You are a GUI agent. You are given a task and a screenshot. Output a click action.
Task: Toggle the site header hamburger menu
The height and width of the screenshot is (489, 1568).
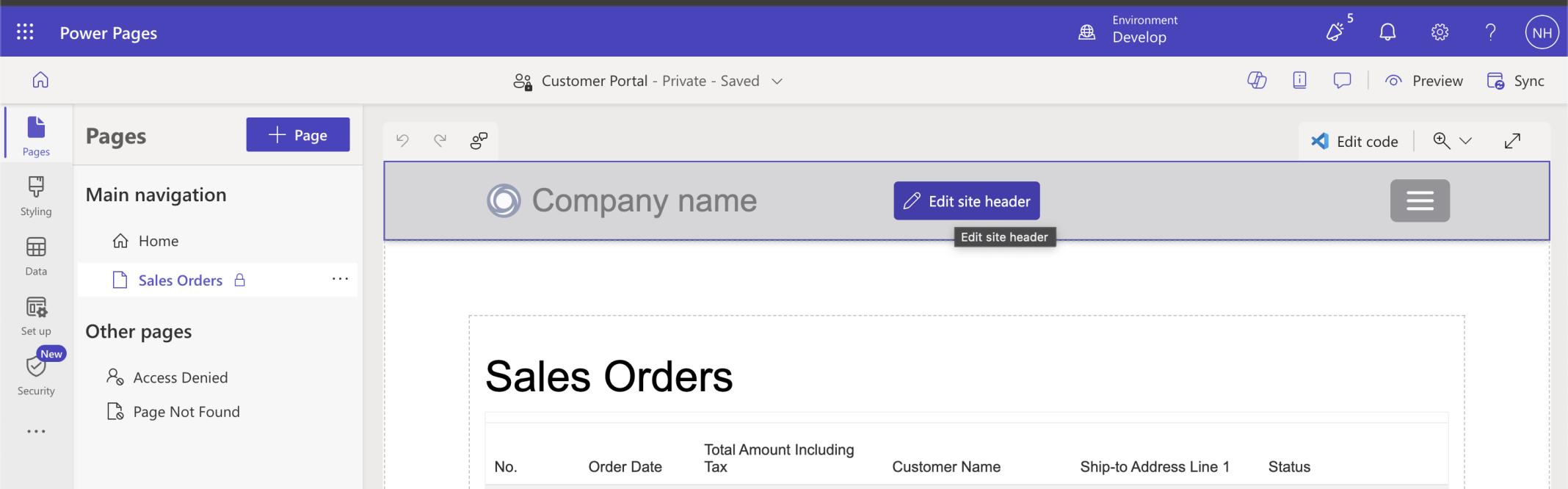(1419, 200)
